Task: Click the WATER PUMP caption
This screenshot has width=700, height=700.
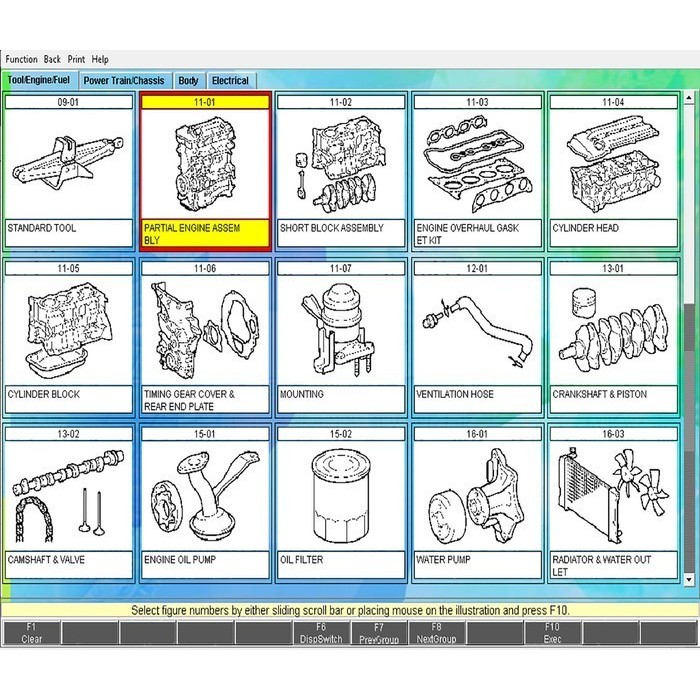Action: [477, 565]
